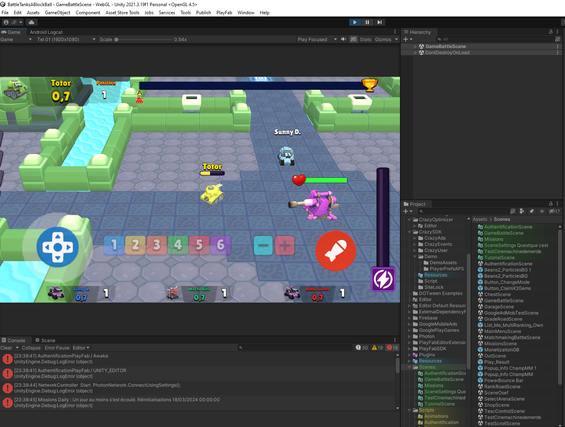565x427 pixels.
Task: Open the Game display mode dropdown
Action: point(16,39)
